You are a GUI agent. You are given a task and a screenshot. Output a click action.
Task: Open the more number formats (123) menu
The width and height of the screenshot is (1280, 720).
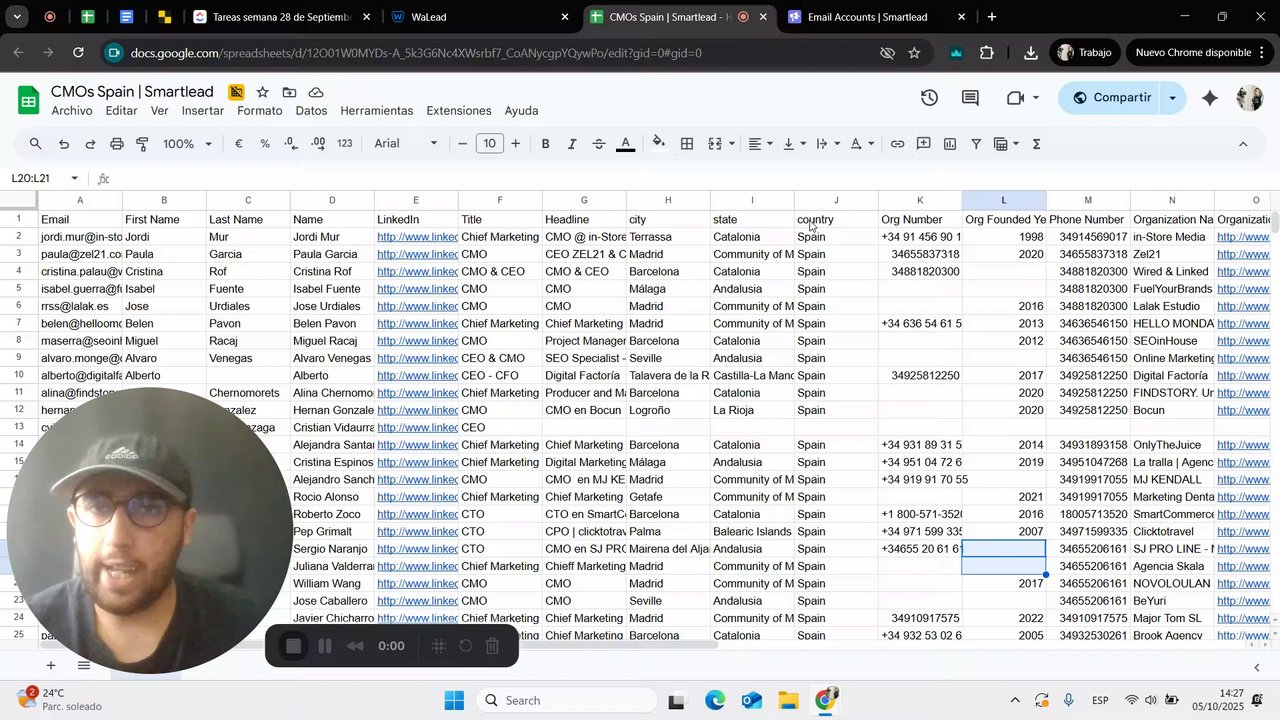345,144
